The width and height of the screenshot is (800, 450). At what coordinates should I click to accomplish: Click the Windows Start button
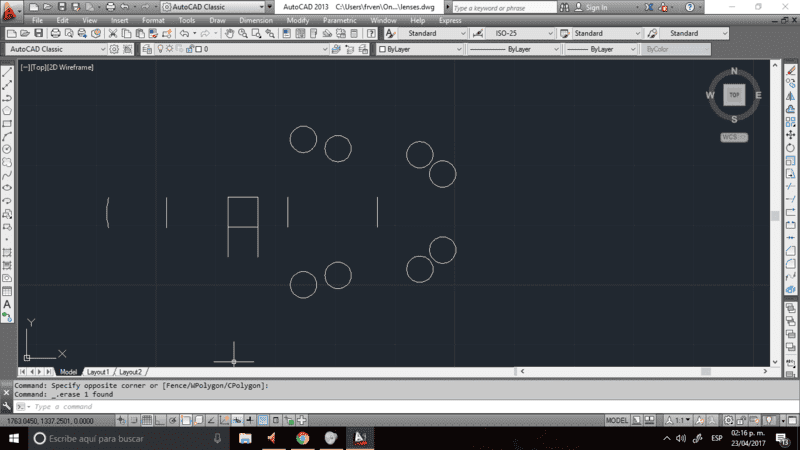pyautogui.click(x=14, y=438)
